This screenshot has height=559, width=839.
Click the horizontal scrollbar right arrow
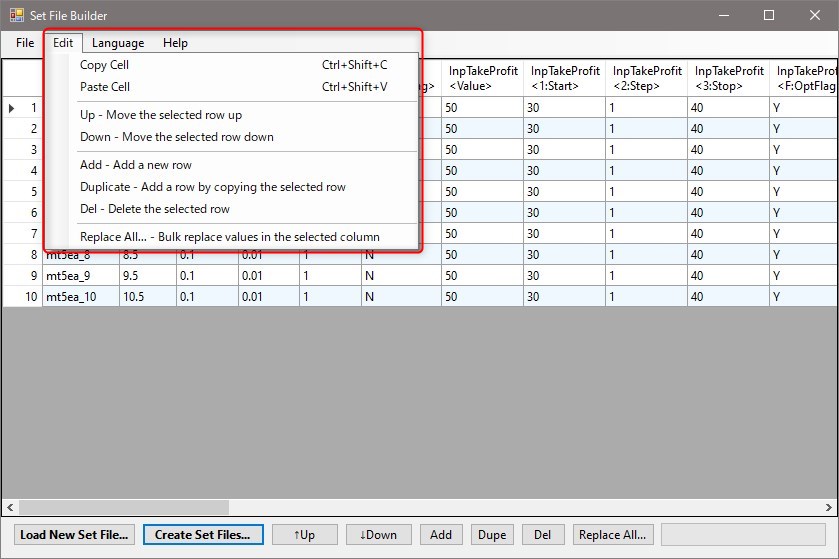point(828,507)
